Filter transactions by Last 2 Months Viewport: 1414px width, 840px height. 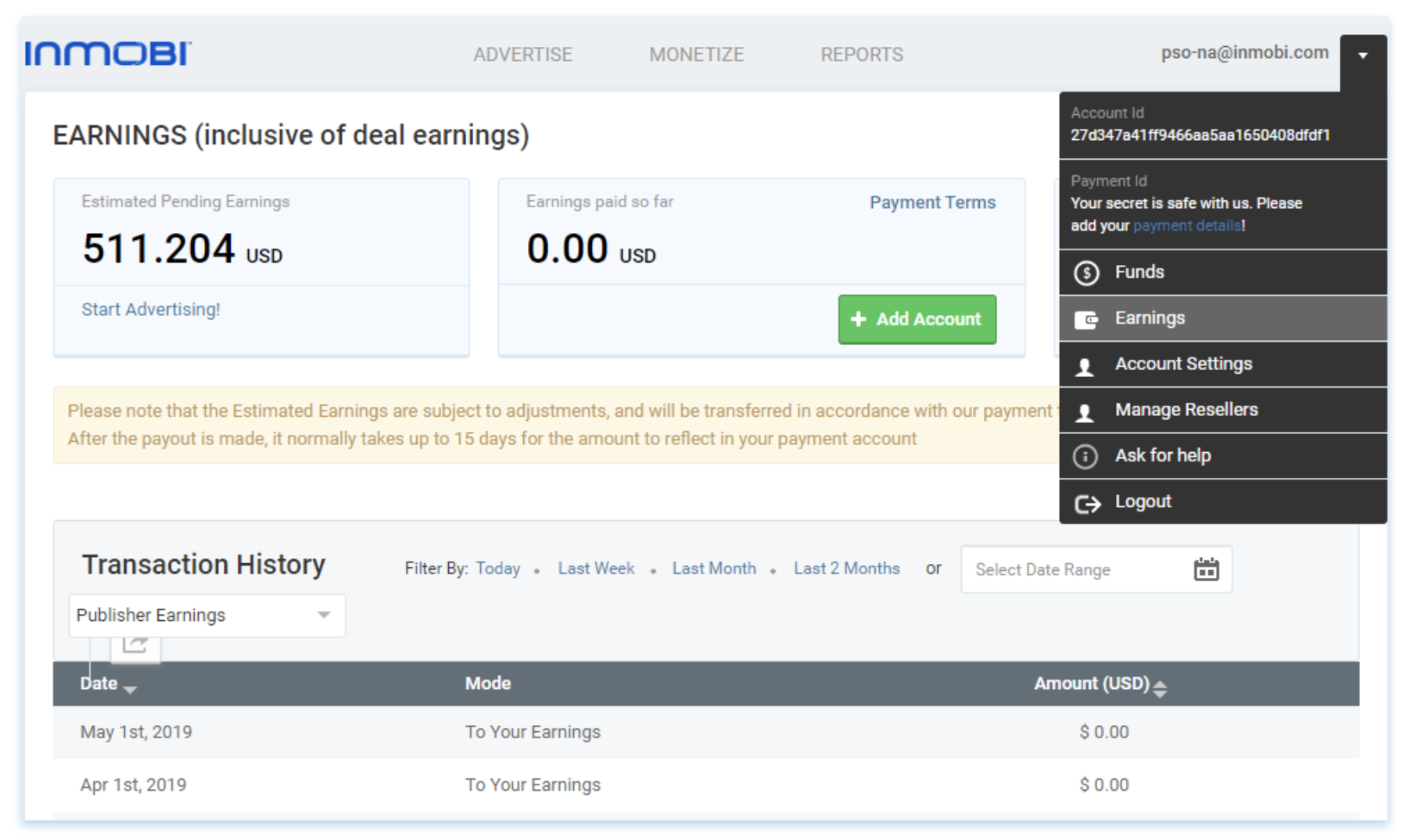(x=847, y=569)
